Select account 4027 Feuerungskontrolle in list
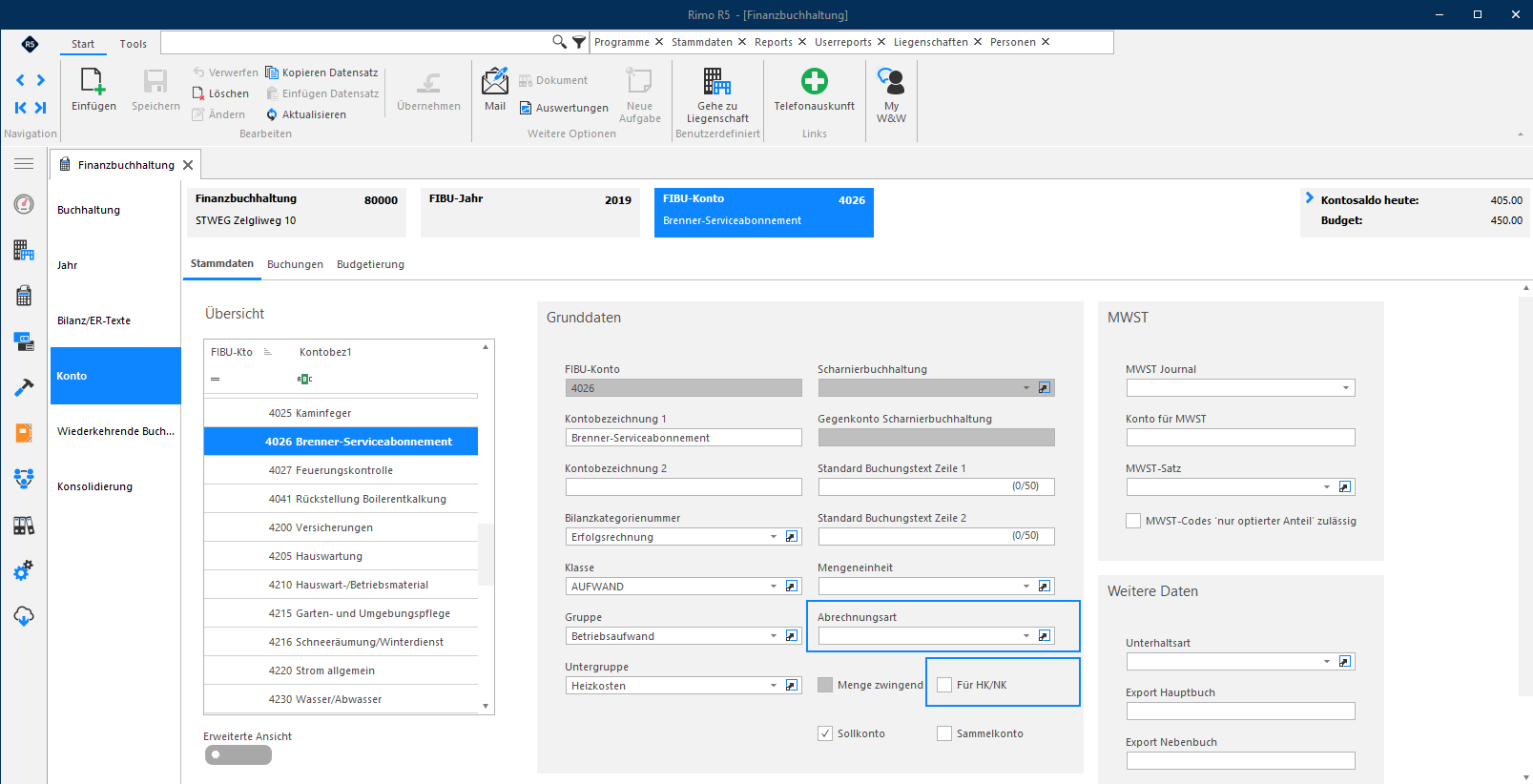 [341, 470]
